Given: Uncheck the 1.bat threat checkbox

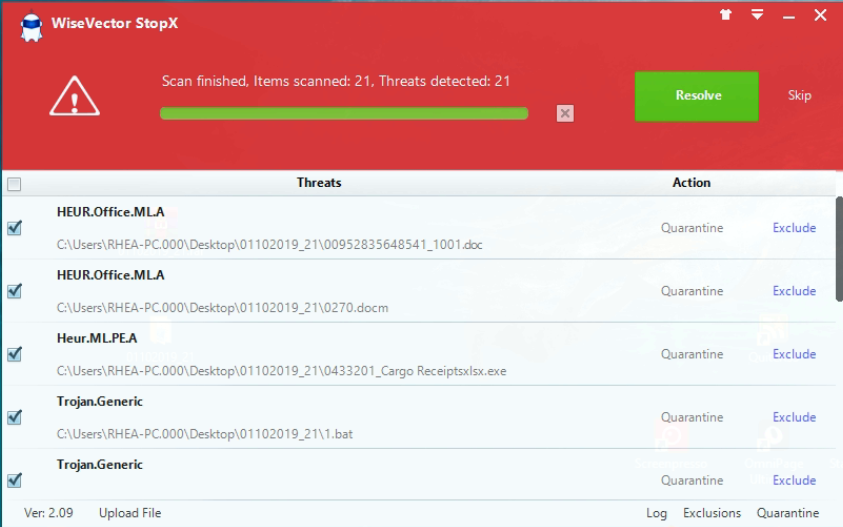Looking at the screenshot, I should tap(15, 417).
